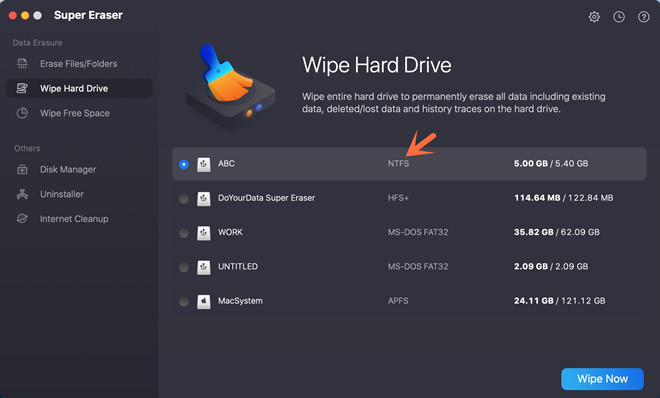Click the Wipe Hard Drive sidebar icon

click(22, 88)
